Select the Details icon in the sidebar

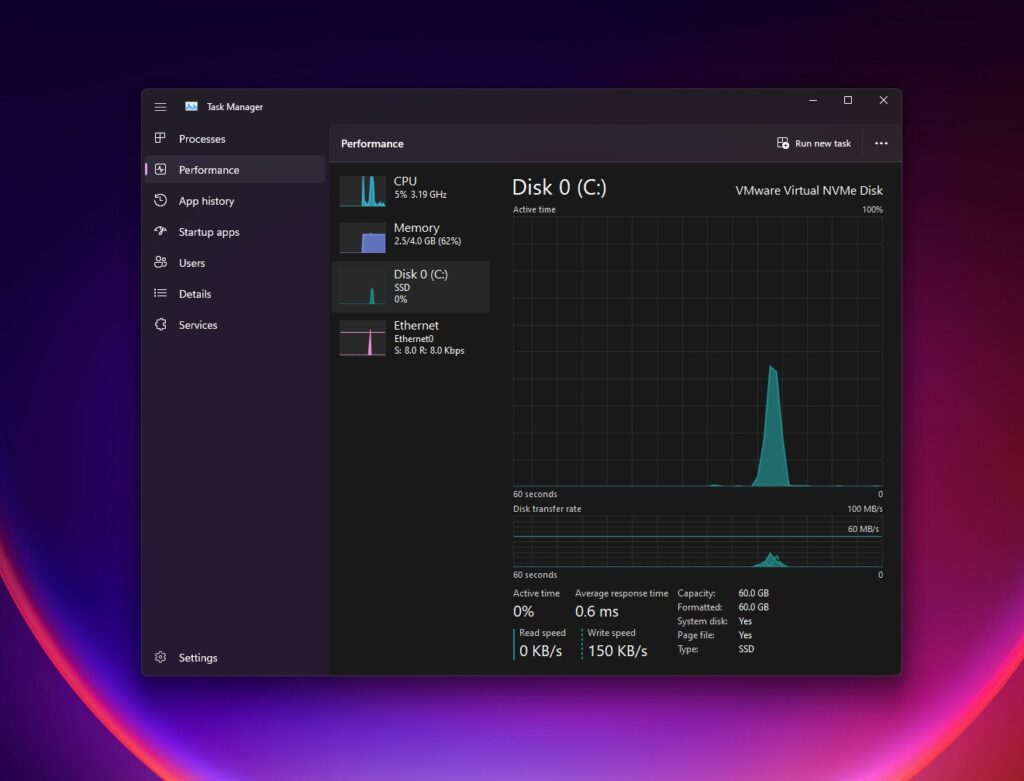(x=160, y=293)
